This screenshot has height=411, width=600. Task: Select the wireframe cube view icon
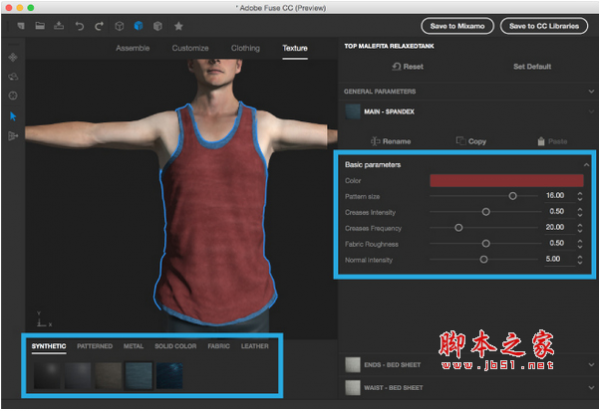click(x=119, y=26)
